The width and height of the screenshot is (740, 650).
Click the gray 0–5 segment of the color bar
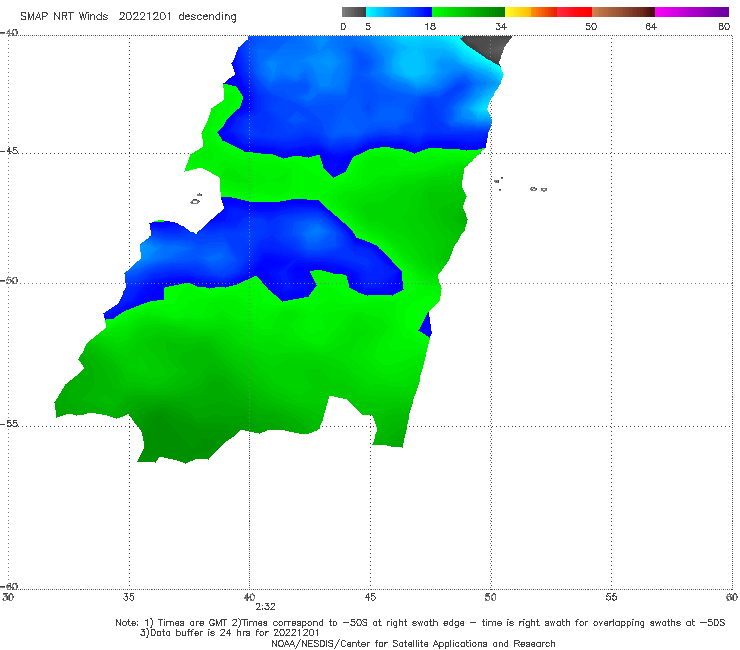click(x=354, y=12)
